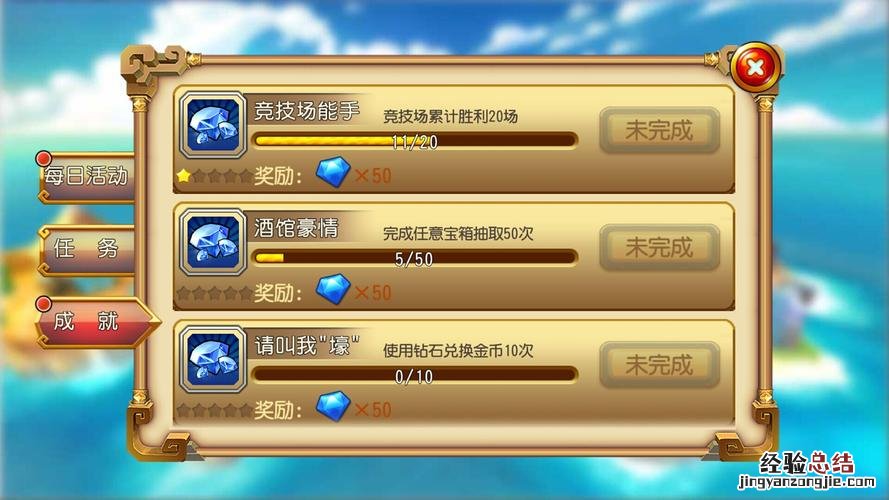
Task: Click the 11/20 arena progress bar
Action: click(414, 141)
